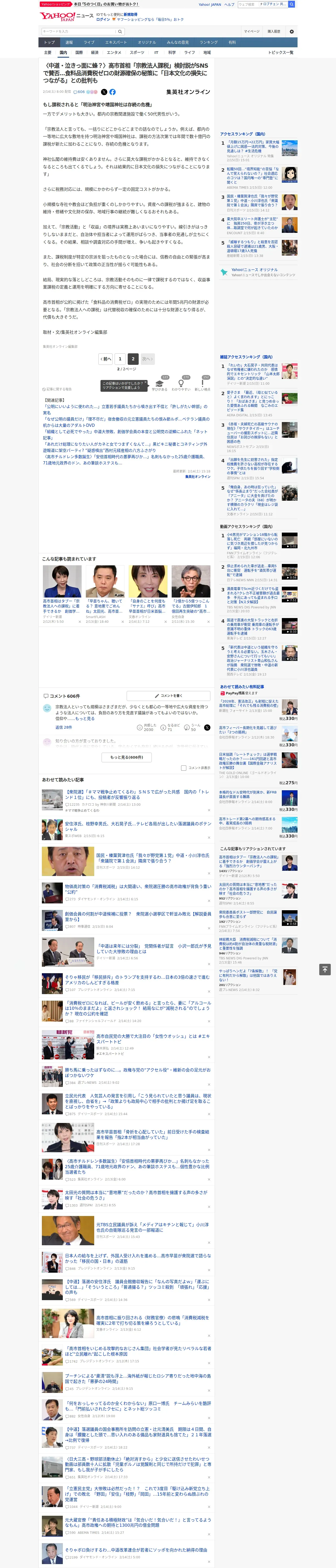The image size is (336, 1568).
Task: Open the 有料 navigation tab
Action: coord(232,42)
